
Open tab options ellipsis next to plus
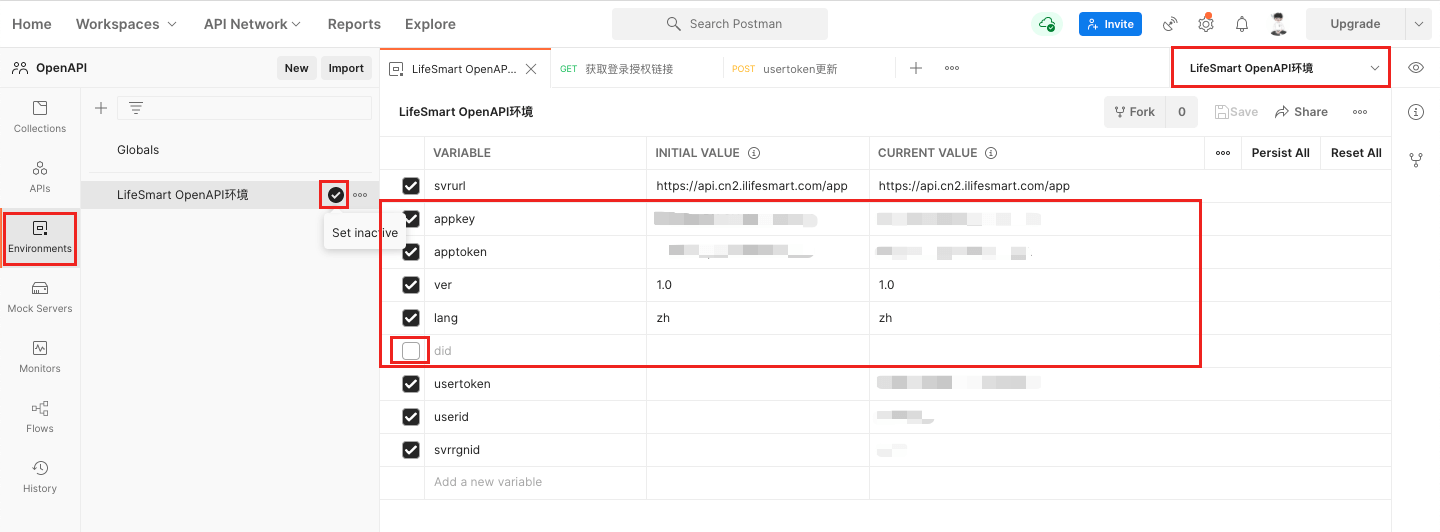click(952, 68)
